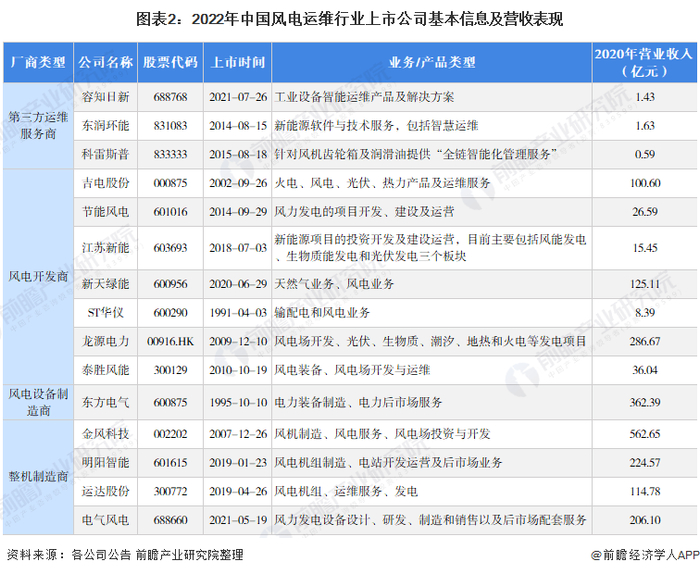Click the 风电开发商 category cell
Viewport: 700px width, 574px height.
(38, 276)
